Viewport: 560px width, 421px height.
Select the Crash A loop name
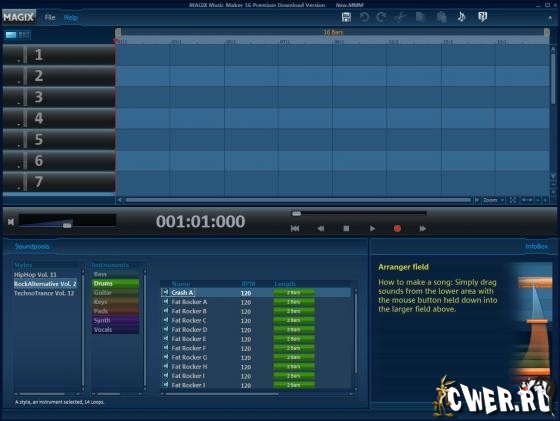coord(182,292)
